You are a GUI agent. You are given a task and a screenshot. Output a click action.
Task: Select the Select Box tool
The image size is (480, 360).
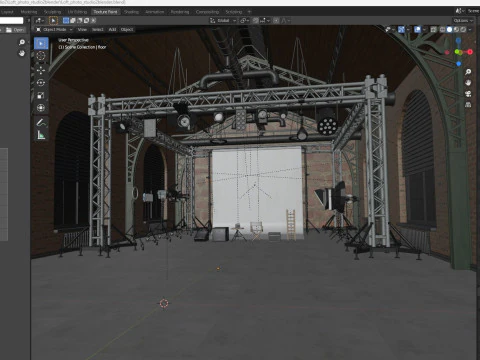tap(41, 43)
